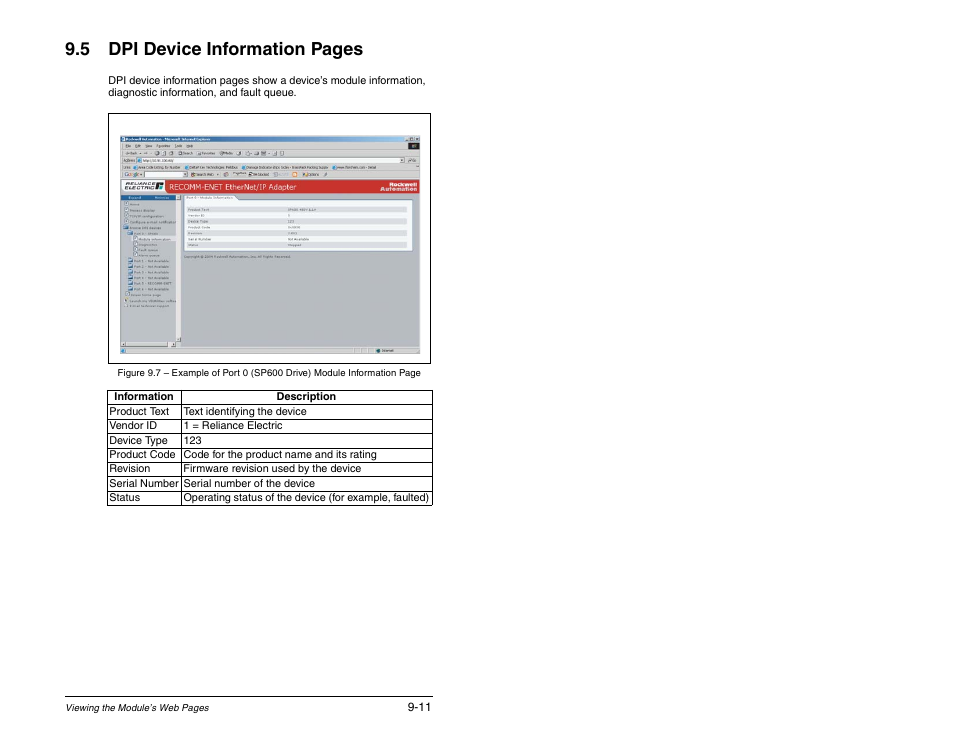Click the 'Serial Number' table cell
Image resolution: width=954 pixels, height=738 pixels.
pyautogui.click(x=144, y=483)
